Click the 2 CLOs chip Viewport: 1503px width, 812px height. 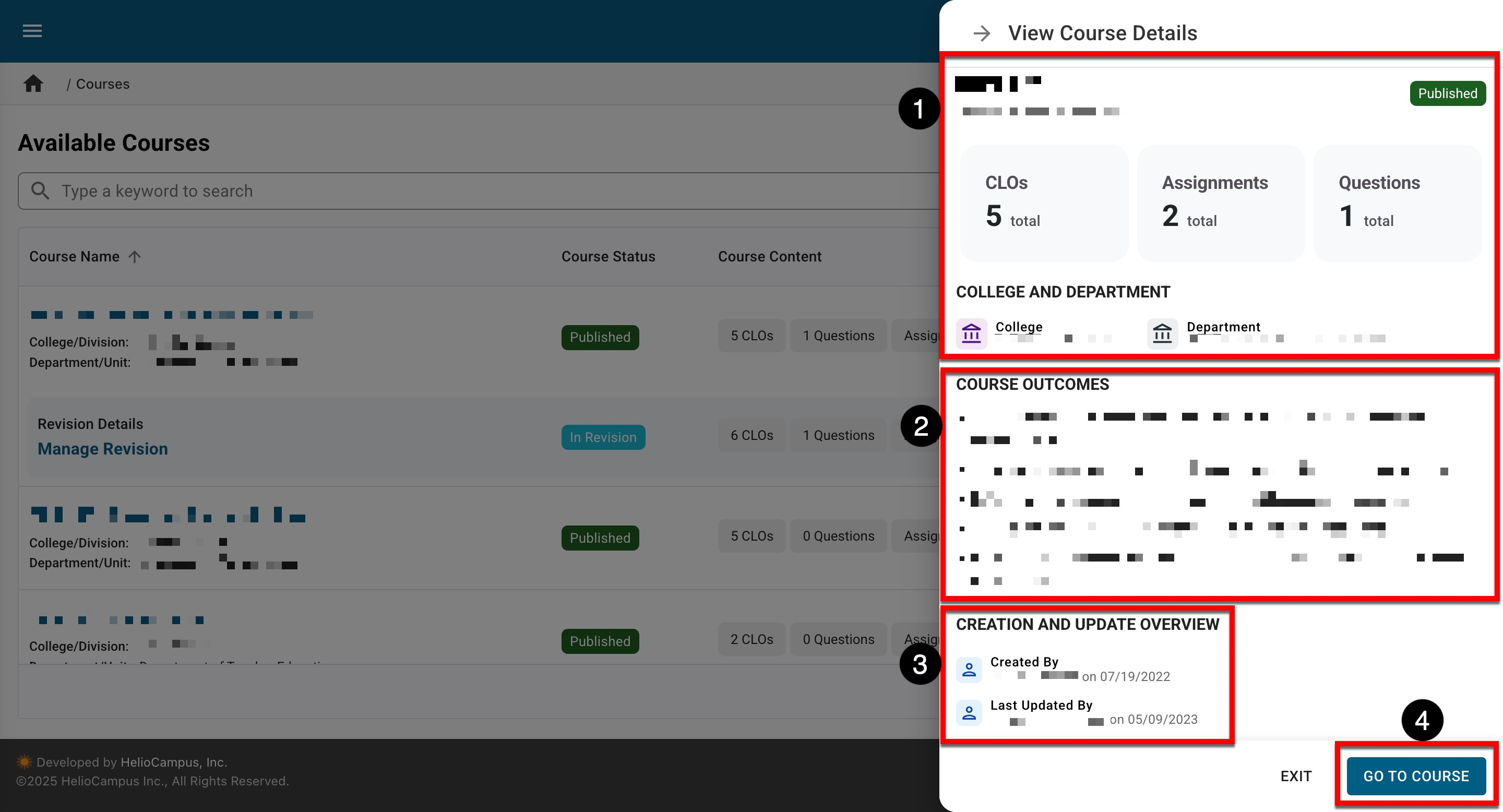(x=751, y=639)
